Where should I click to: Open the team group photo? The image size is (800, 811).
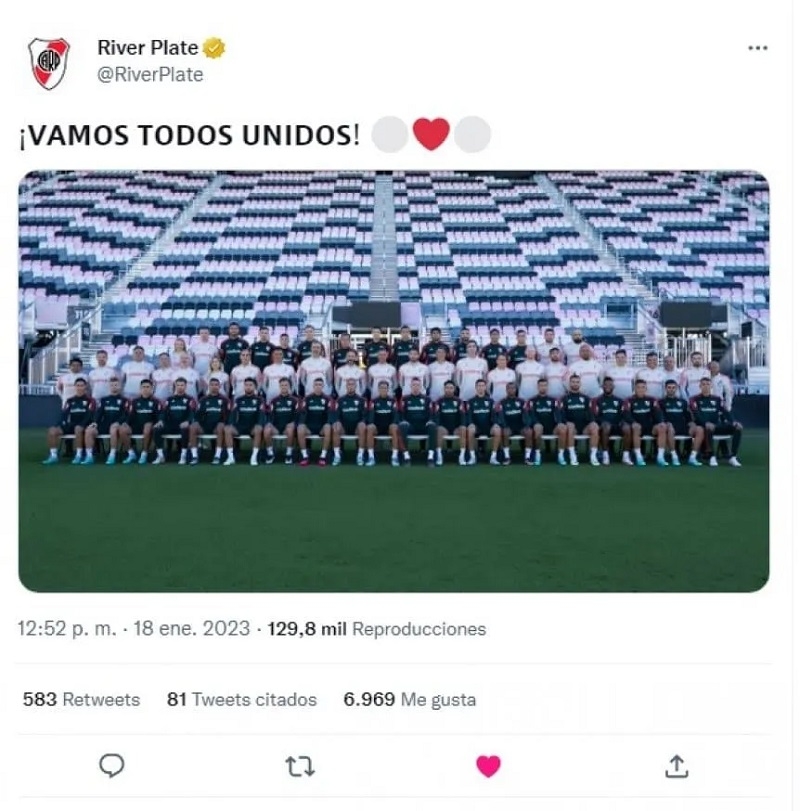tap(394, 381)
